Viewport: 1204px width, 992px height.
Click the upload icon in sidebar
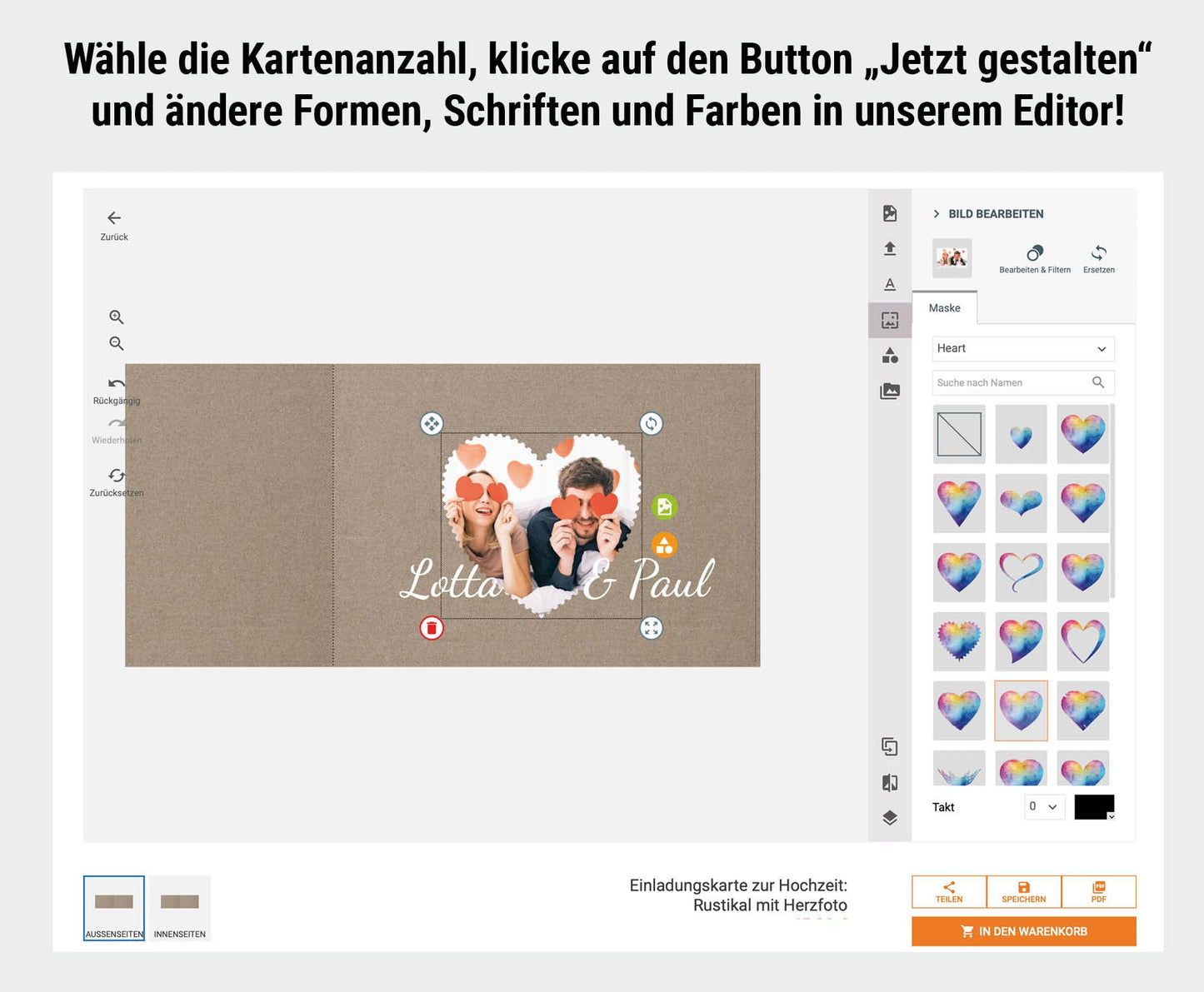pos(890,249)
